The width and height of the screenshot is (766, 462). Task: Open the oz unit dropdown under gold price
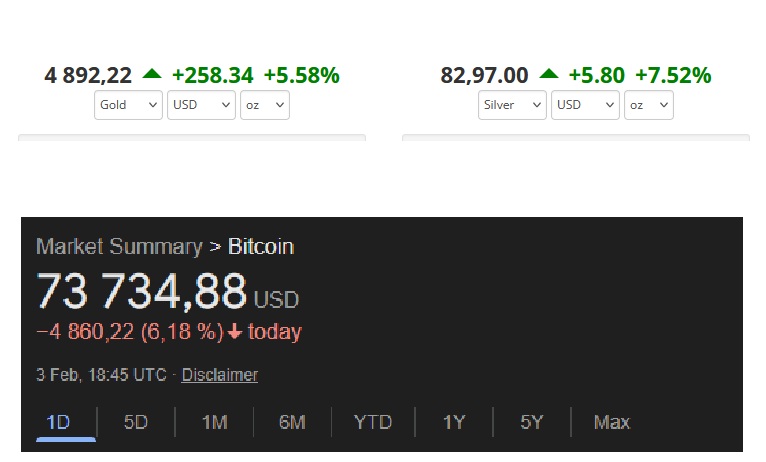click(265, 105)
